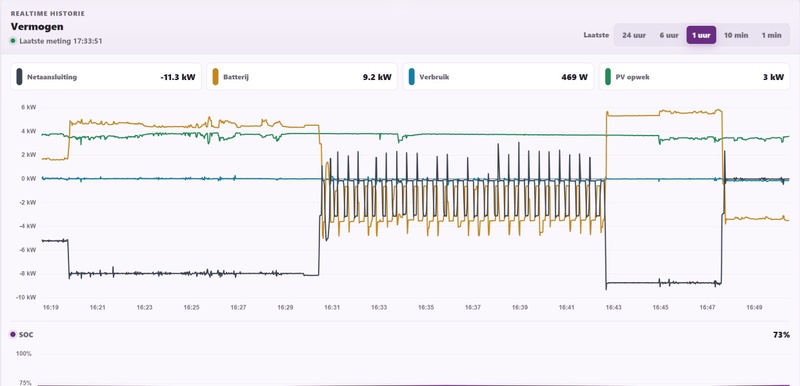
Task: Switch to the 10 min range
Action: click(736, 35)
